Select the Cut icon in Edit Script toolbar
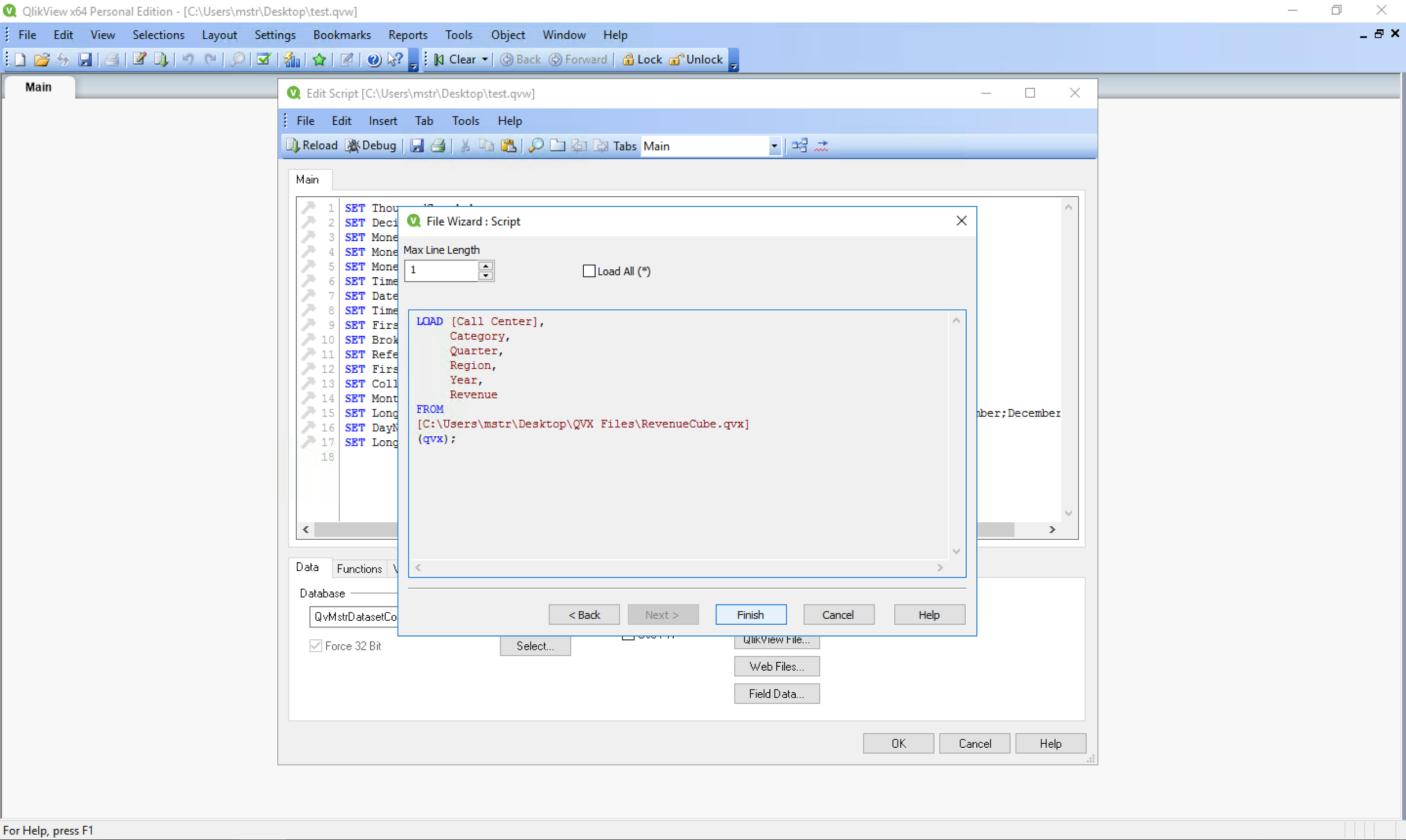This screenshot has width=1406, height=840. click(x=464, y=146)
